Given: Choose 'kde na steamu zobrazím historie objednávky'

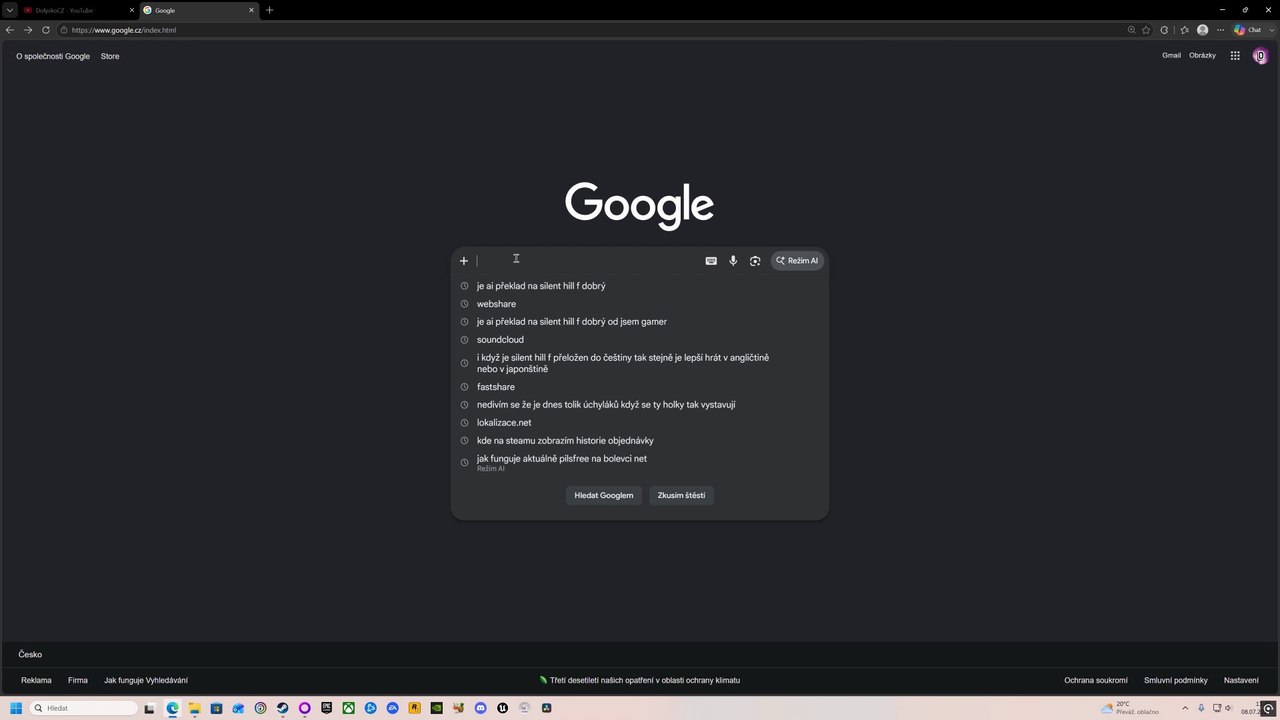Looking at the screenshot, I should [x=640, y=441].
